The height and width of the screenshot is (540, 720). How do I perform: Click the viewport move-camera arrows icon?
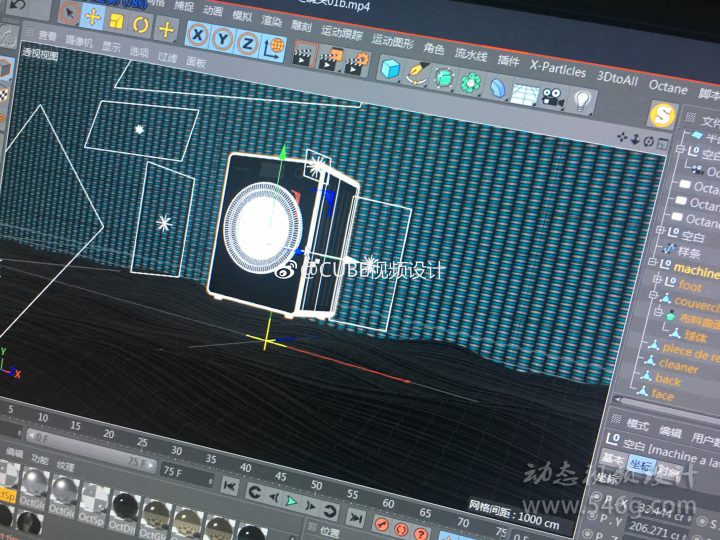coord(622,137)
